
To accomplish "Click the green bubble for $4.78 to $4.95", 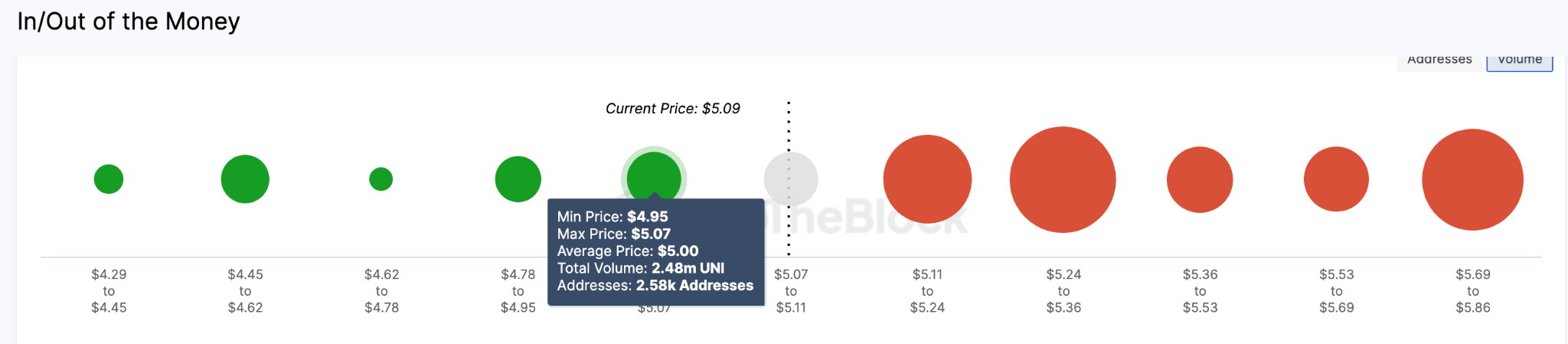I will (518, 179).
